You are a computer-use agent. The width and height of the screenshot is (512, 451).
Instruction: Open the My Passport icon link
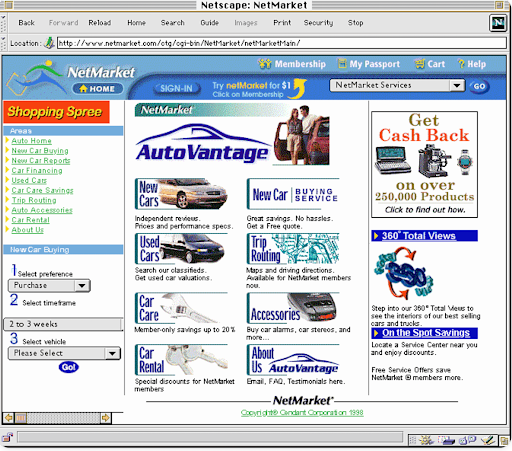[342, 63]
